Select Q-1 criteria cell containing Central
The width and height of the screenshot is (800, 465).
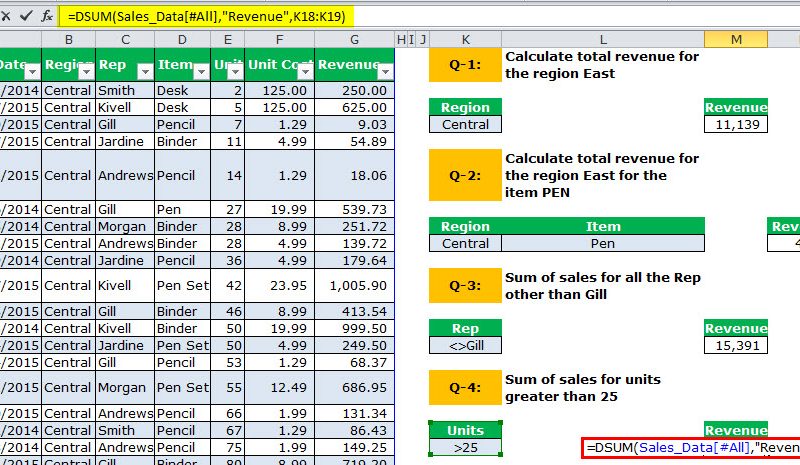pyautogui.click(x=465, y=125)
